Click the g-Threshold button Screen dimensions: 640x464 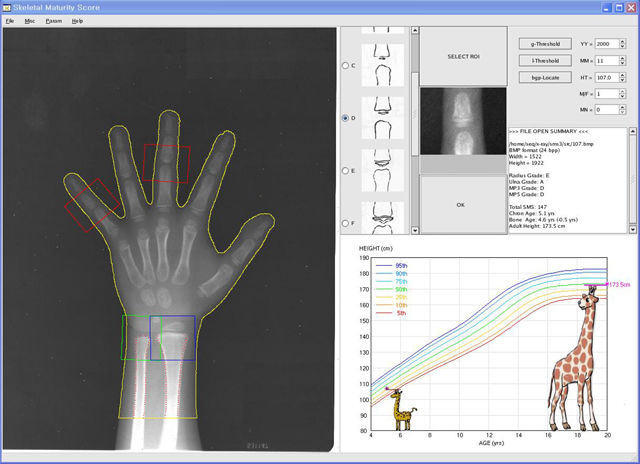(545, 44)
